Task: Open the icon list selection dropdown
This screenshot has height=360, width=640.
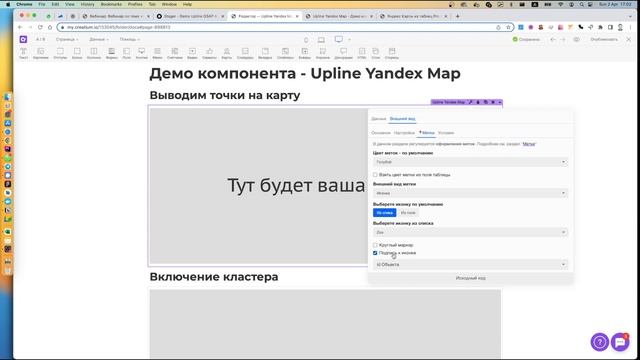Action: pyautogui.click(x=470, y=232)
